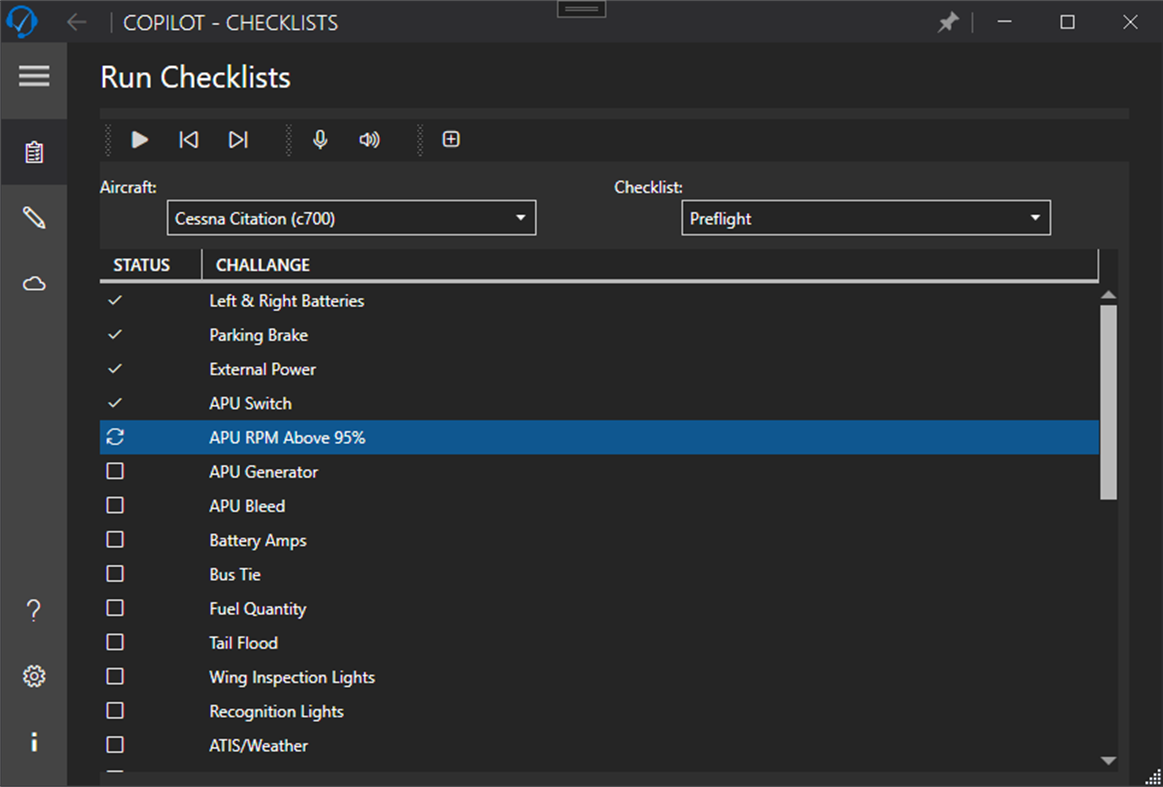Screen dimensions: 1163x787
Task: Open the Aircraft dropdown showing Cessna Citation
Action: point(351,217)
